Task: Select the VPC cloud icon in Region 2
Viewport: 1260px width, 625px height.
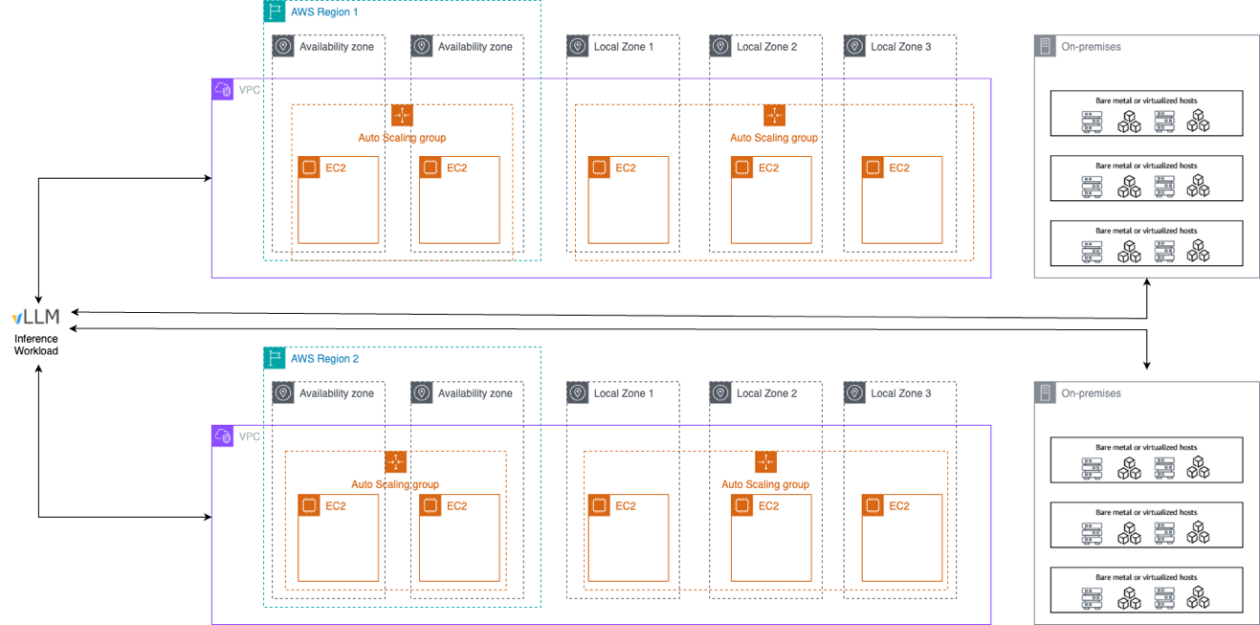Action: click(221, 434)
